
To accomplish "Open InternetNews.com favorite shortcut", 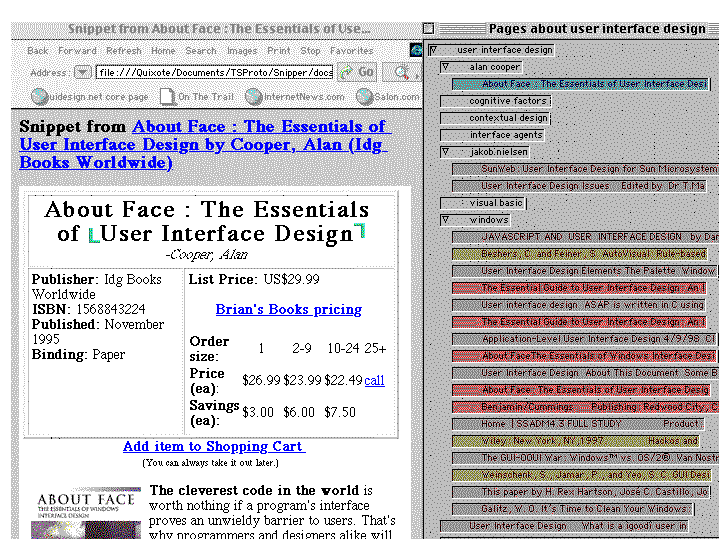I will point(294,97).
